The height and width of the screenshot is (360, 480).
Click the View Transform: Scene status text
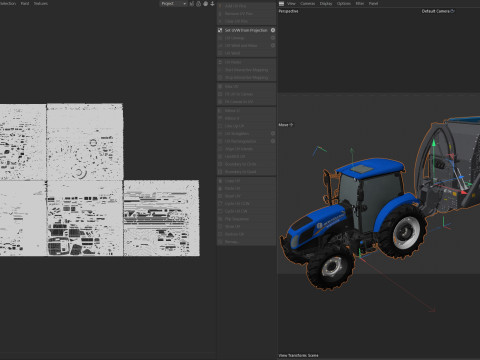tap(298, 355)
